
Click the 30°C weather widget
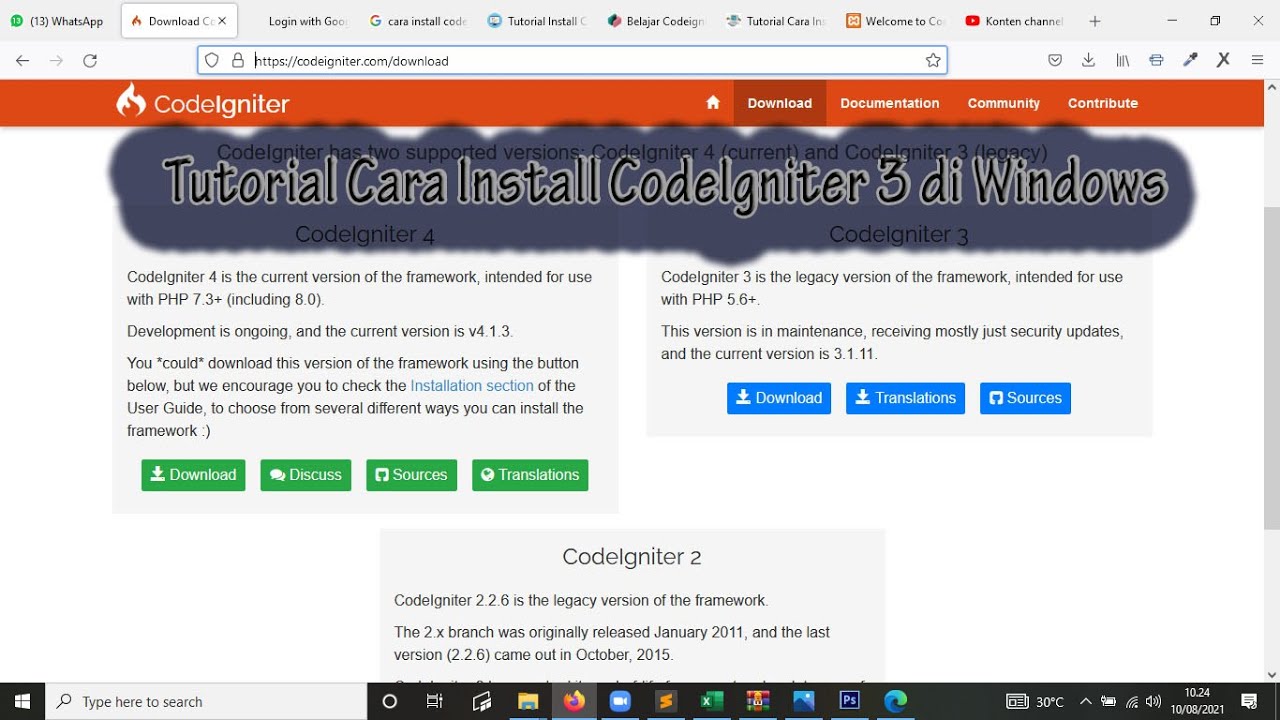coord(1036,702)
